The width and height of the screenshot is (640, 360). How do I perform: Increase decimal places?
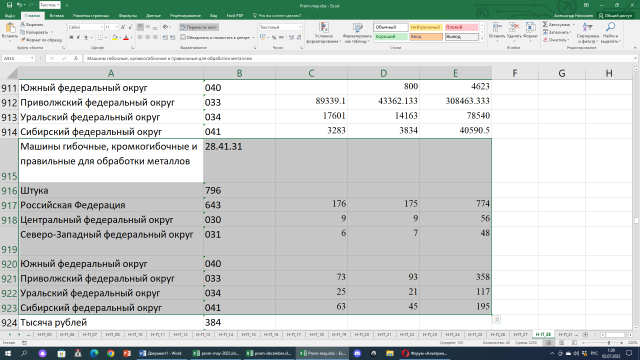(x=291, y=38)
